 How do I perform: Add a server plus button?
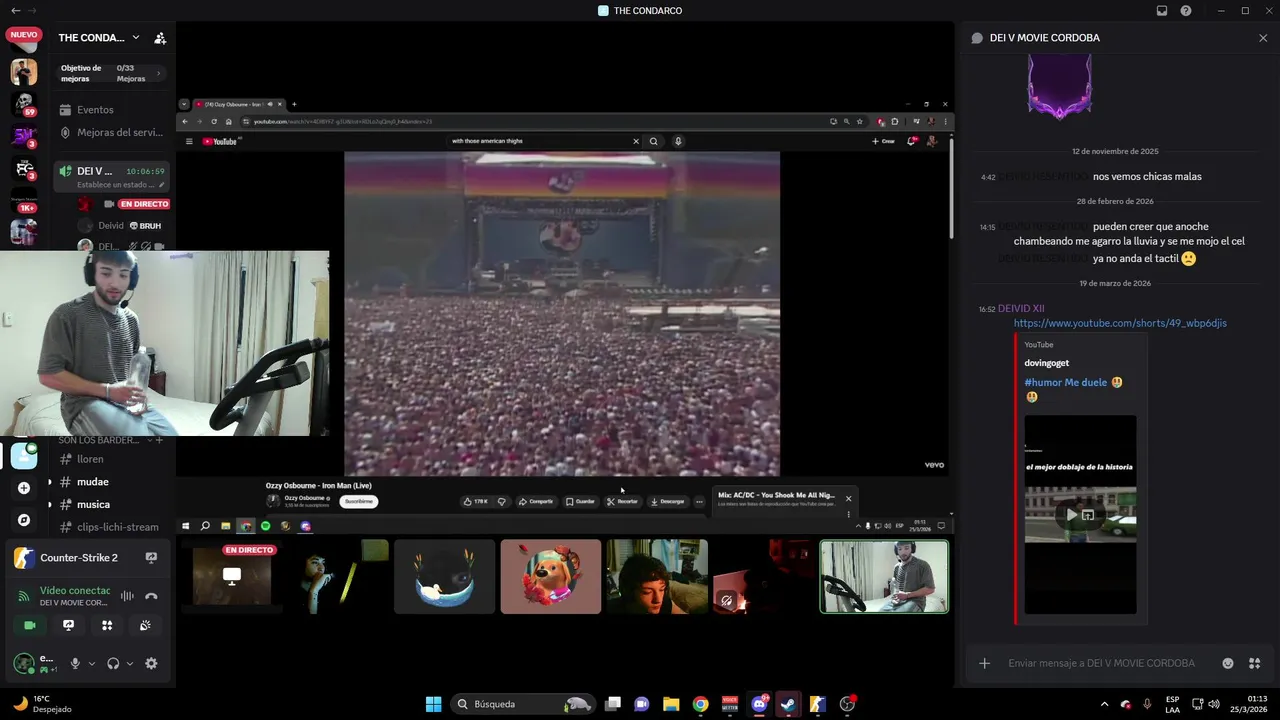coord(24,488)
